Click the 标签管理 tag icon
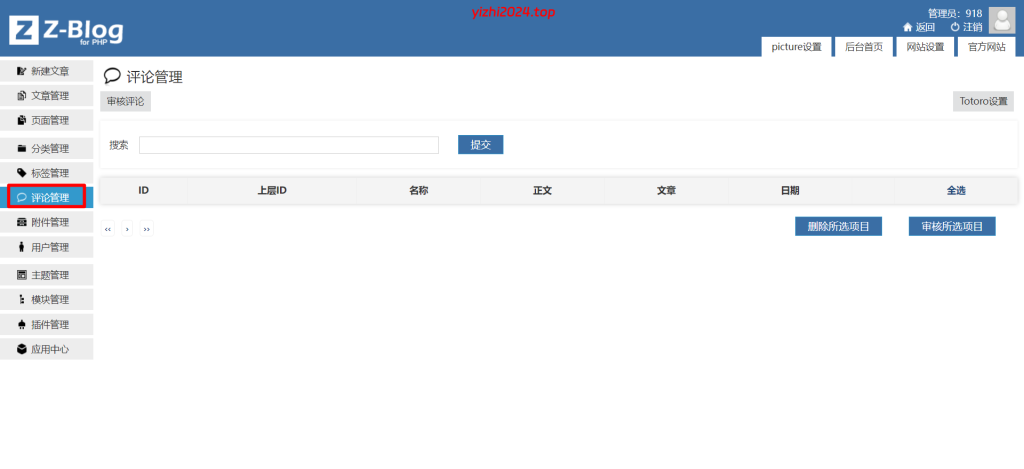This screenshot has height=469, width=1024. coord(22,173)
